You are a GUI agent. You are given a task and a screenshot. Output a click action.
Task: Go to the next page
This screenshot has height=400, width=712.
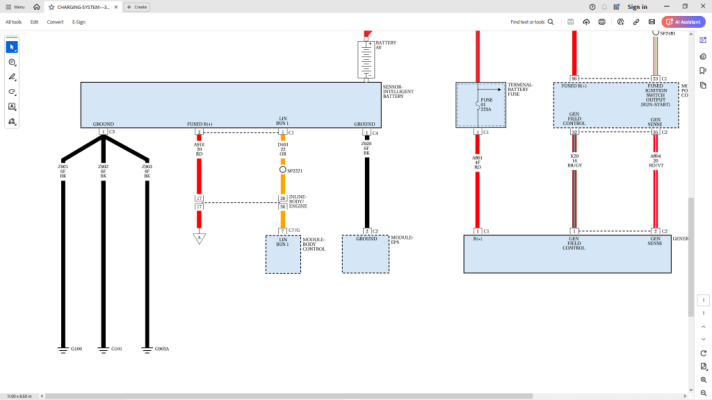(x=703, y=339)
